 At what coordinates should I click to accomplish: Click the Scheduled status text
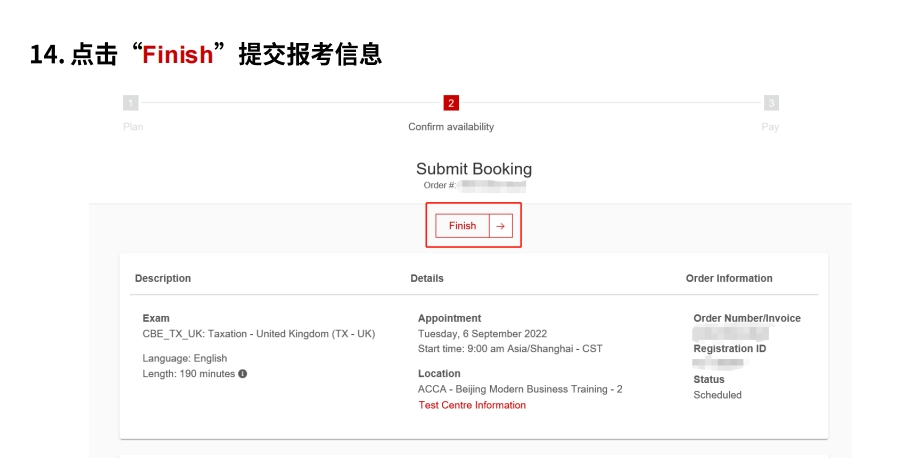[x=717, y=395]
